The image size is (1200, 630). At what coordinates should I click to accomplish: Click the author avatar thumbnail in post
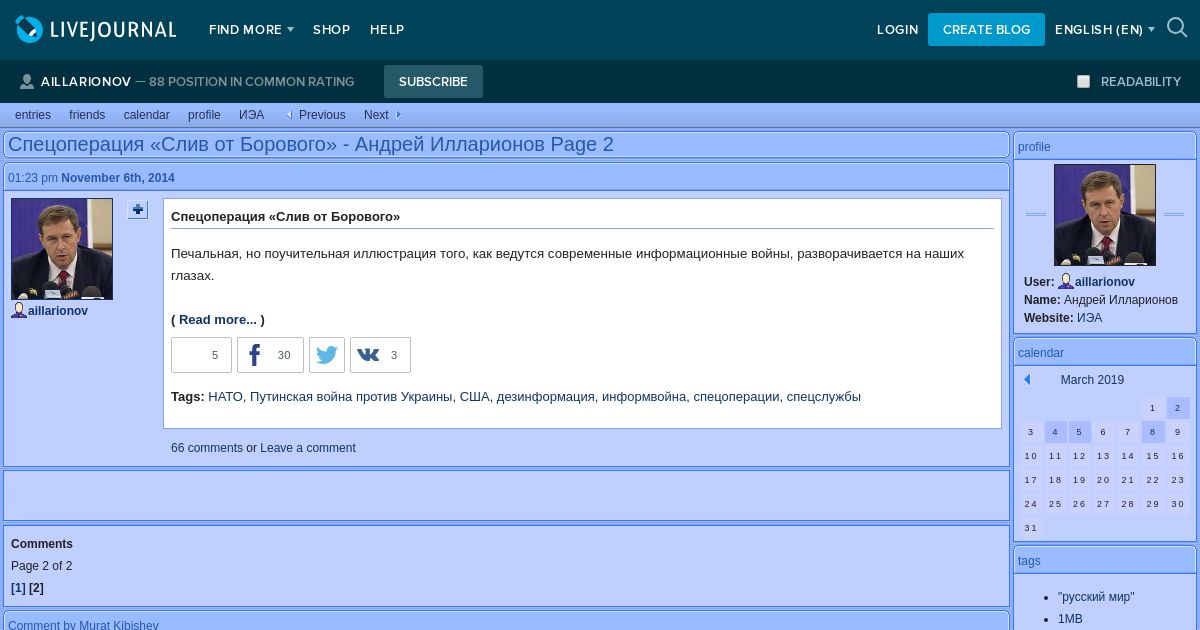[x=62, y=249]
